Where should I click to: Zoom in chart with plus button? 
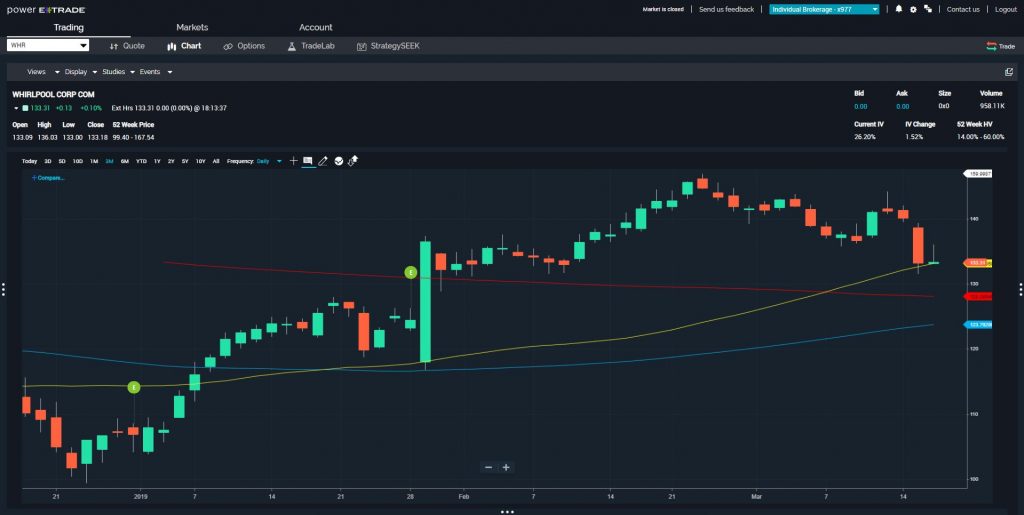click(505, 467)
